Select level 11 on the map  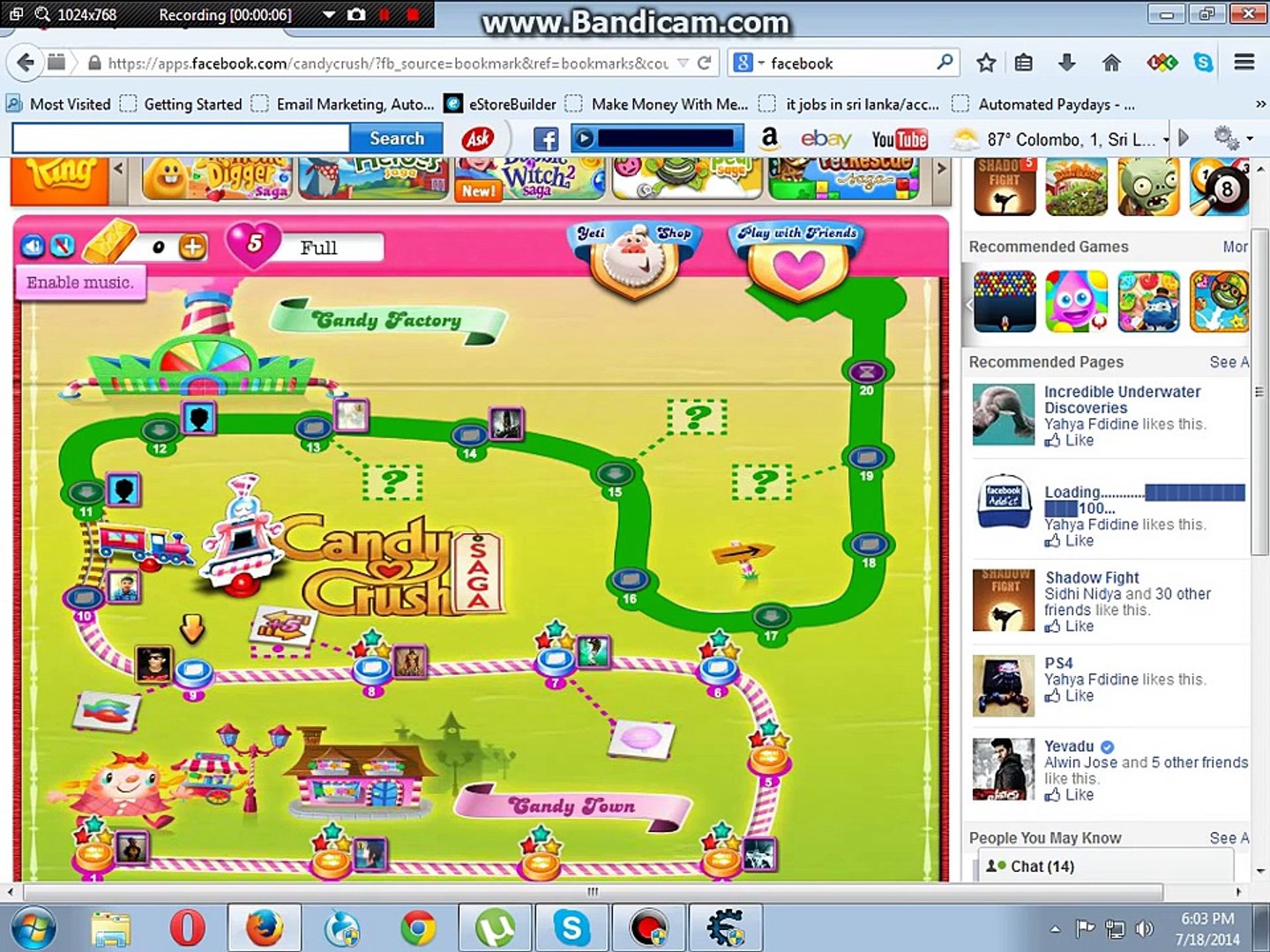(x=86, y=493)
